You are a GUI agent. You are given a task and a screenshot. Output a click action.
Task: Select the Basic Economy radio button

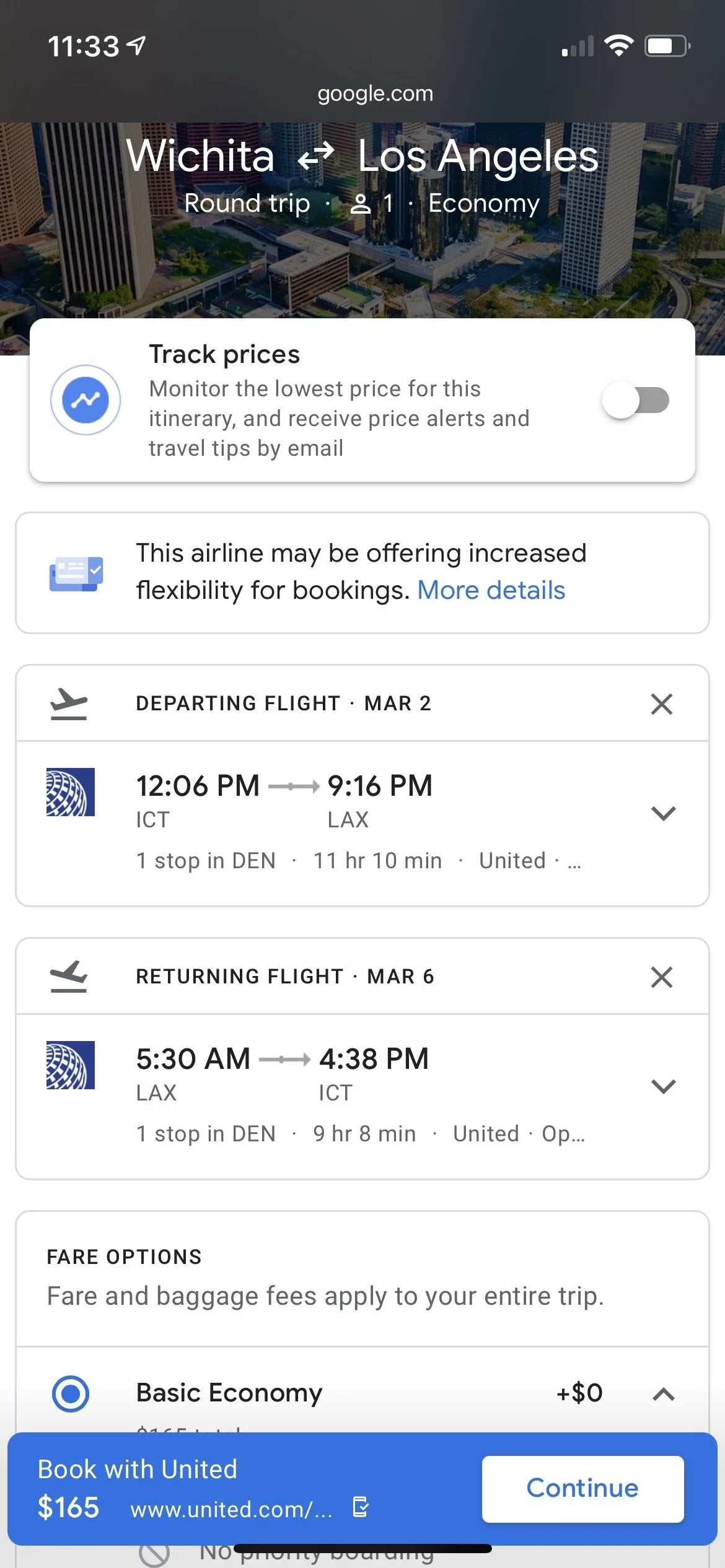click(x=71, y=1393)
